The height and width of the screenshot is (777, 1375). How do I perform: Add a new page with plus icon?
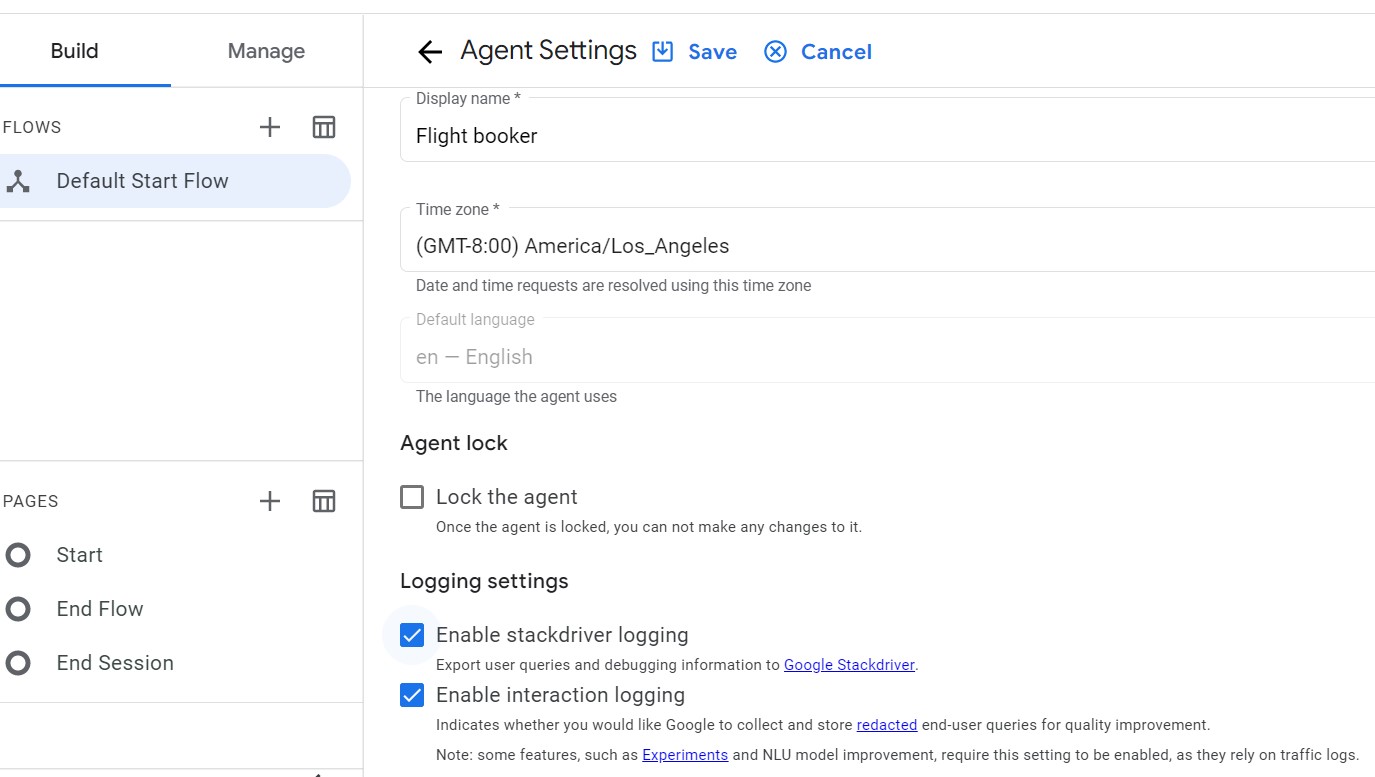coord(270,501)
